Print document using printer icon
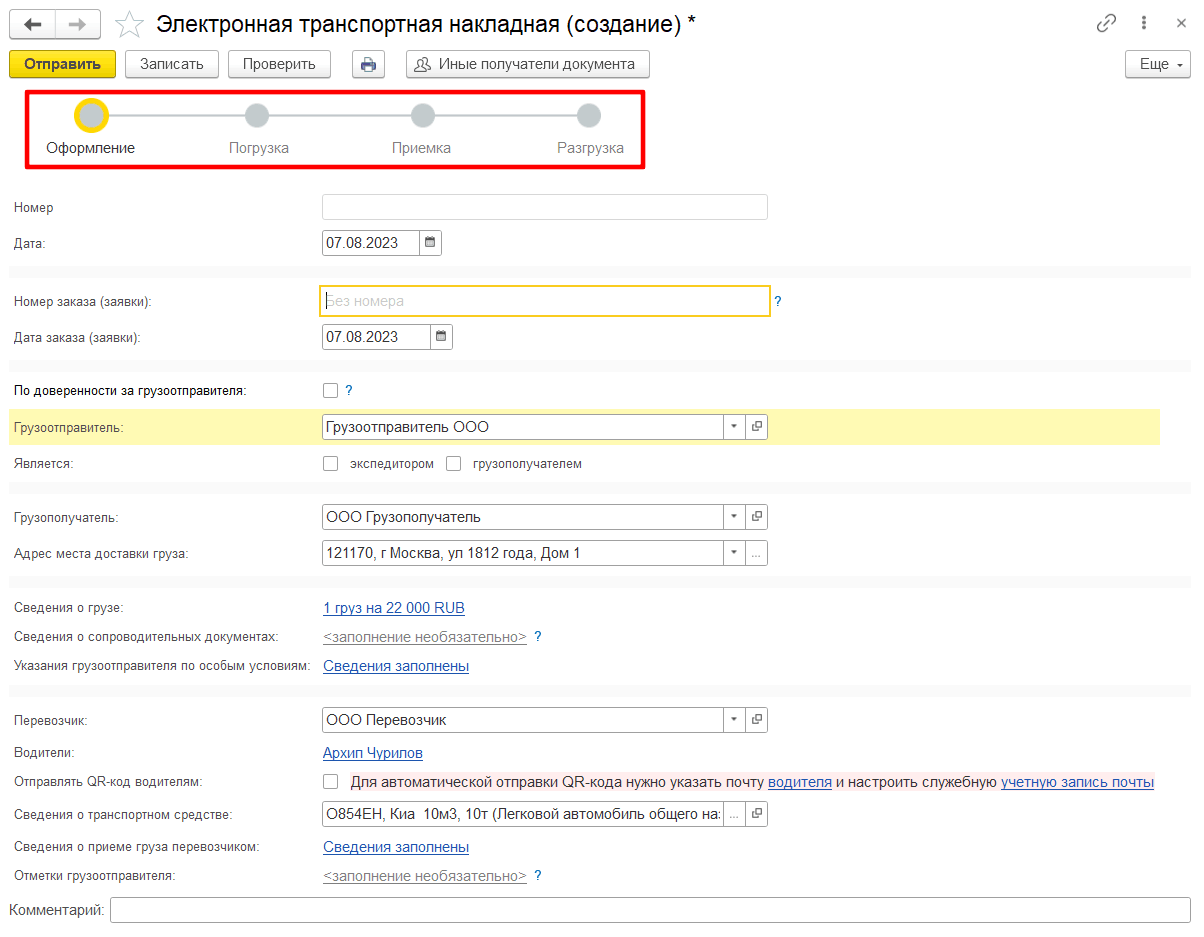The height and width of the screenshot is (937, 1204). pos(368,64)
